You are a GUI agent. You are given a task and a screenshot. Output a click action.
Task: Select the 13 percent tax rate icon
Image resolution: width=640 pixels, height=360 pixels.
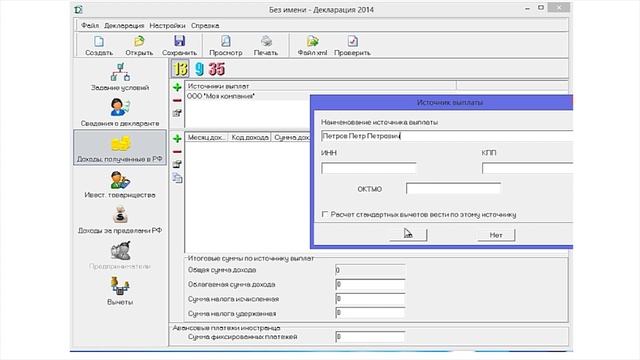pos(180,69)
